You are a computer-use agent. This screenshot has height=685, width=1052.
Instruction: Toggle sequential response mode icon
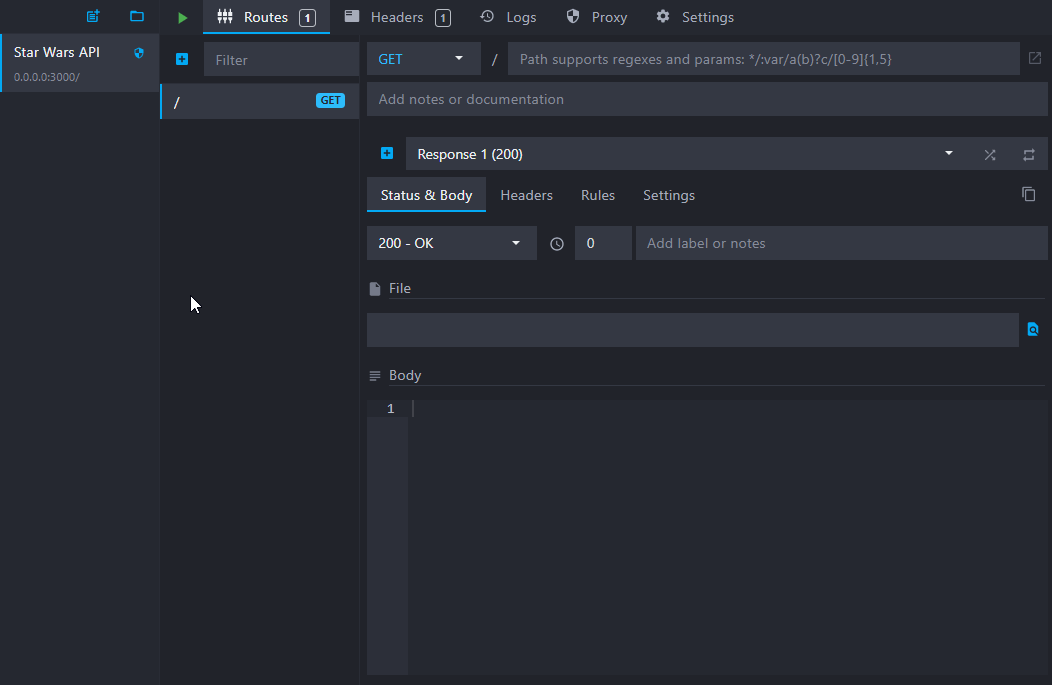(x=1028, y=154)
